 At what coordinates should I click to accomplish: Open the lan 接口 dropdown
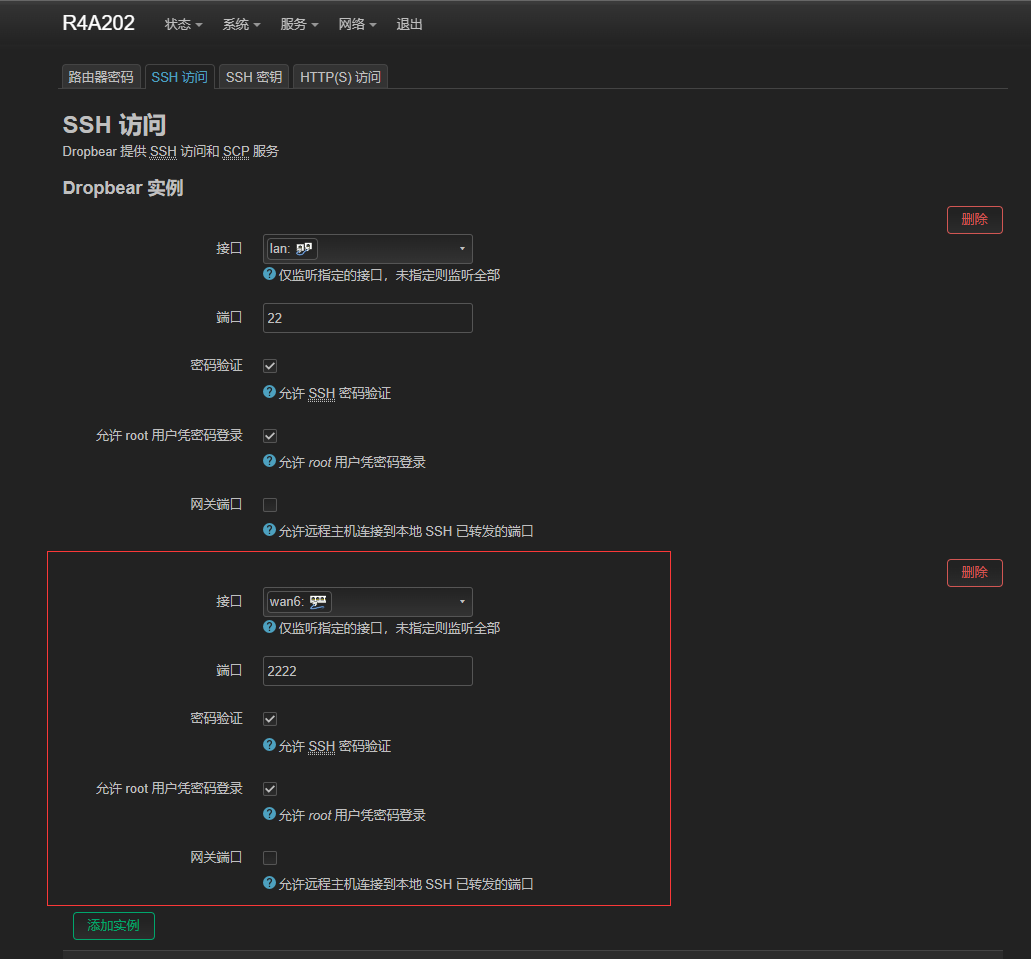[x=367, y=249]
